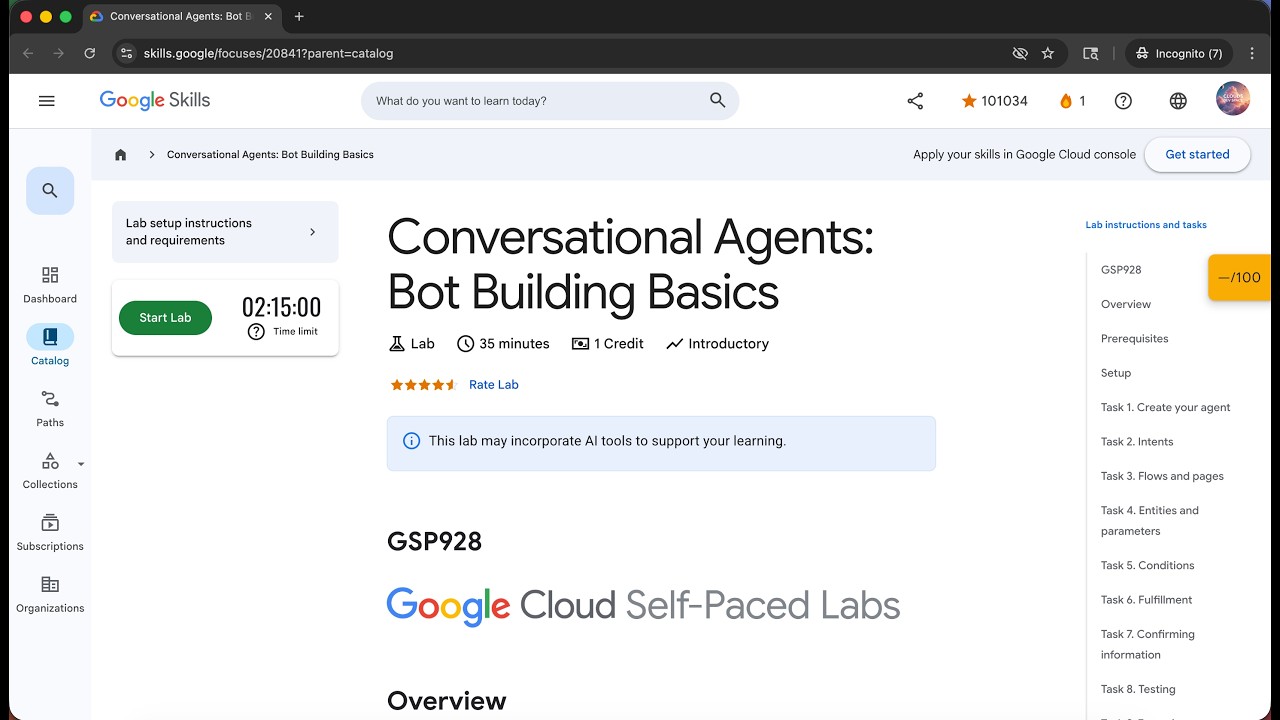Open Collections in the sidebar
The image size is (1280, 720).
click(x=50, y=471)
